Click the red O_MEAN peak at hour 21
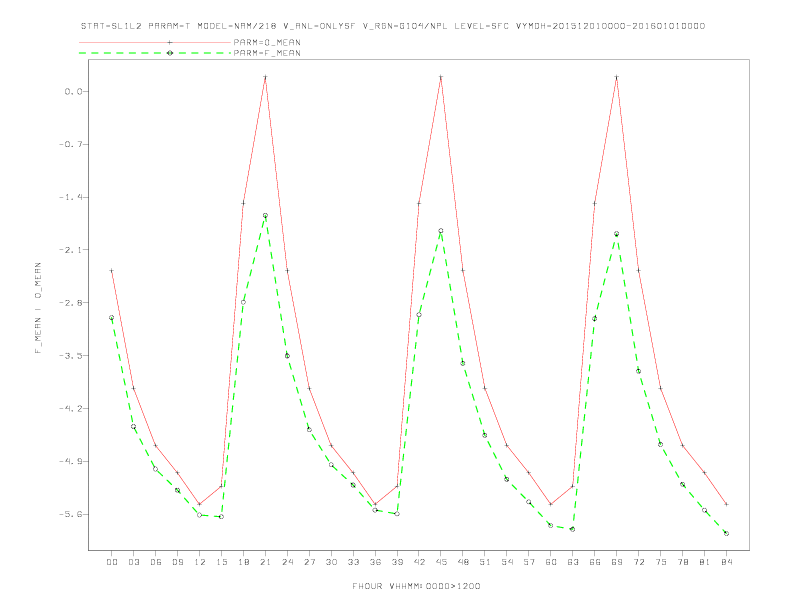Screen dimensions: 792x612 coord(265,77)
